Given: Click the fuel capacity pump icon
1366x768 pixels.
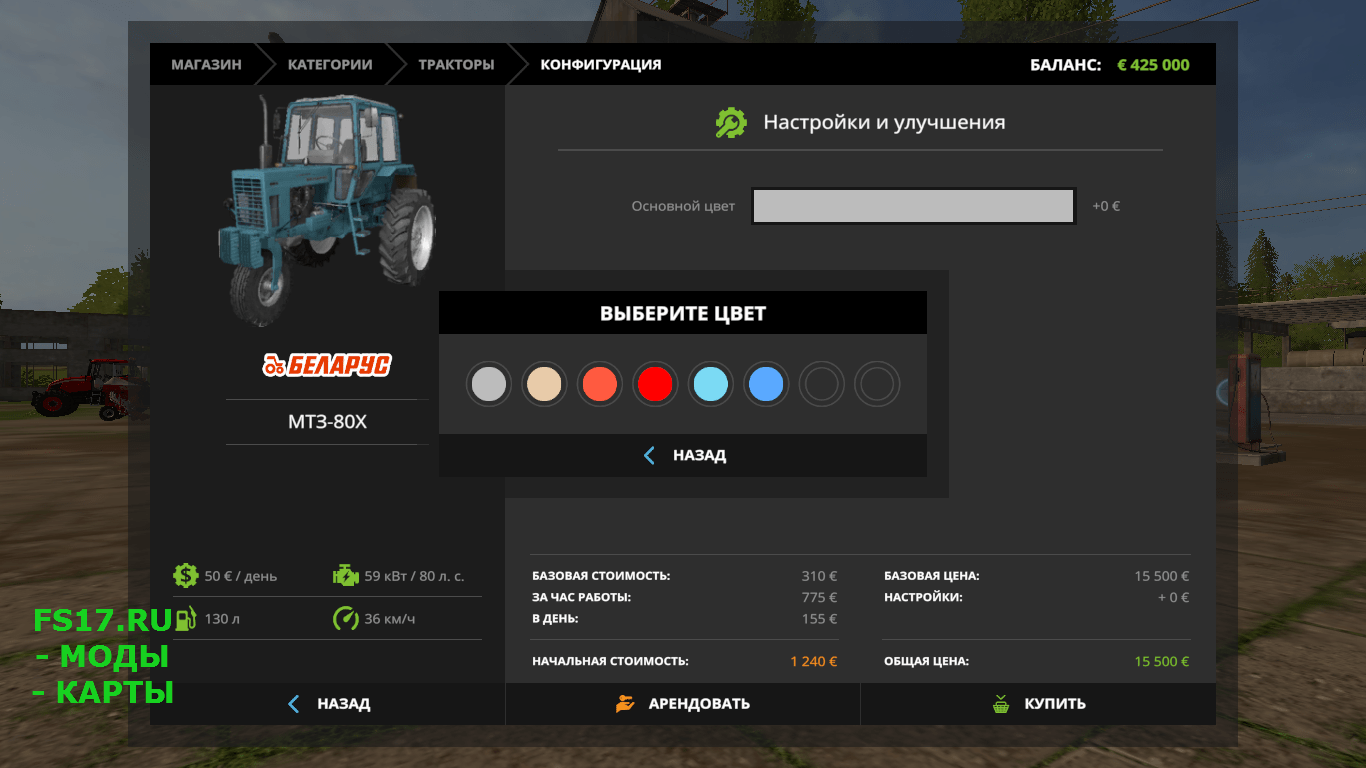Looking at the screenshot, I should click(185, 619).
